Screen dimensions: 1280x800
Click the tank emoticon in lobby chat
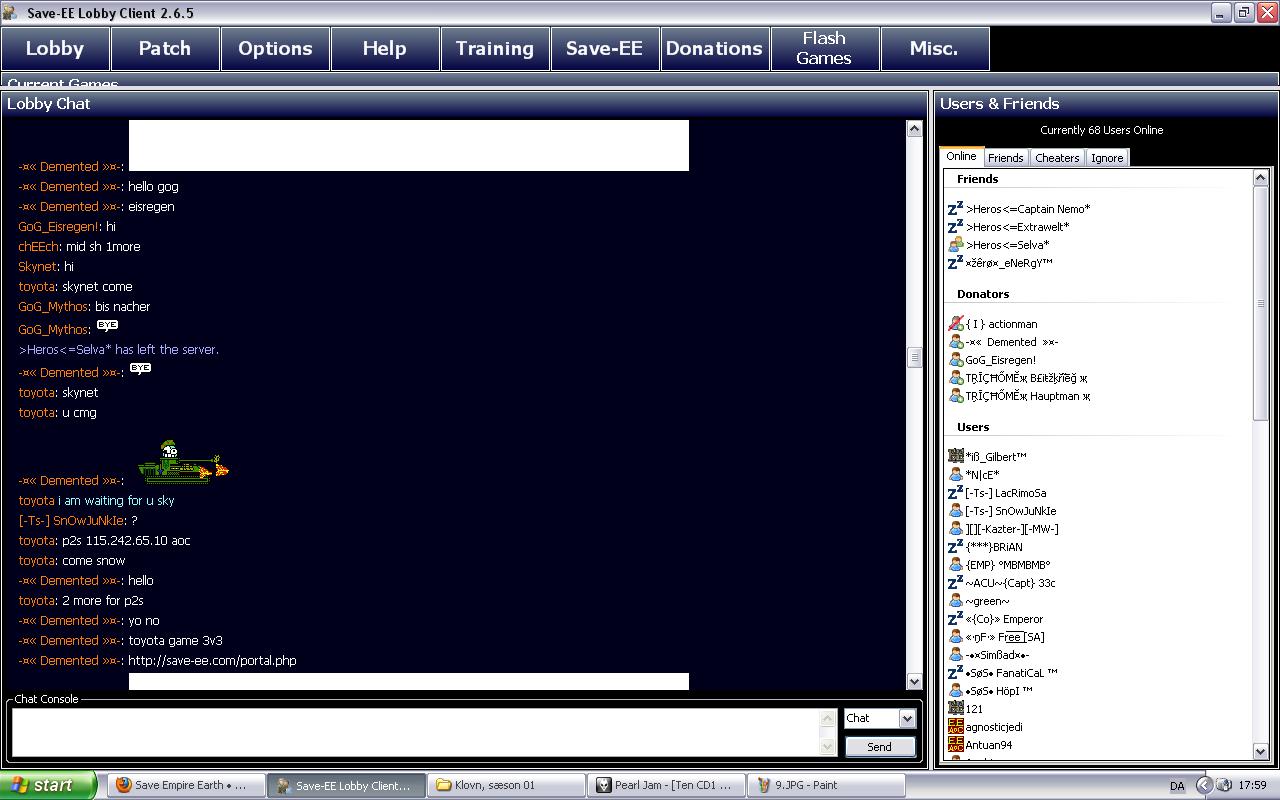click(x=183, y=463)
